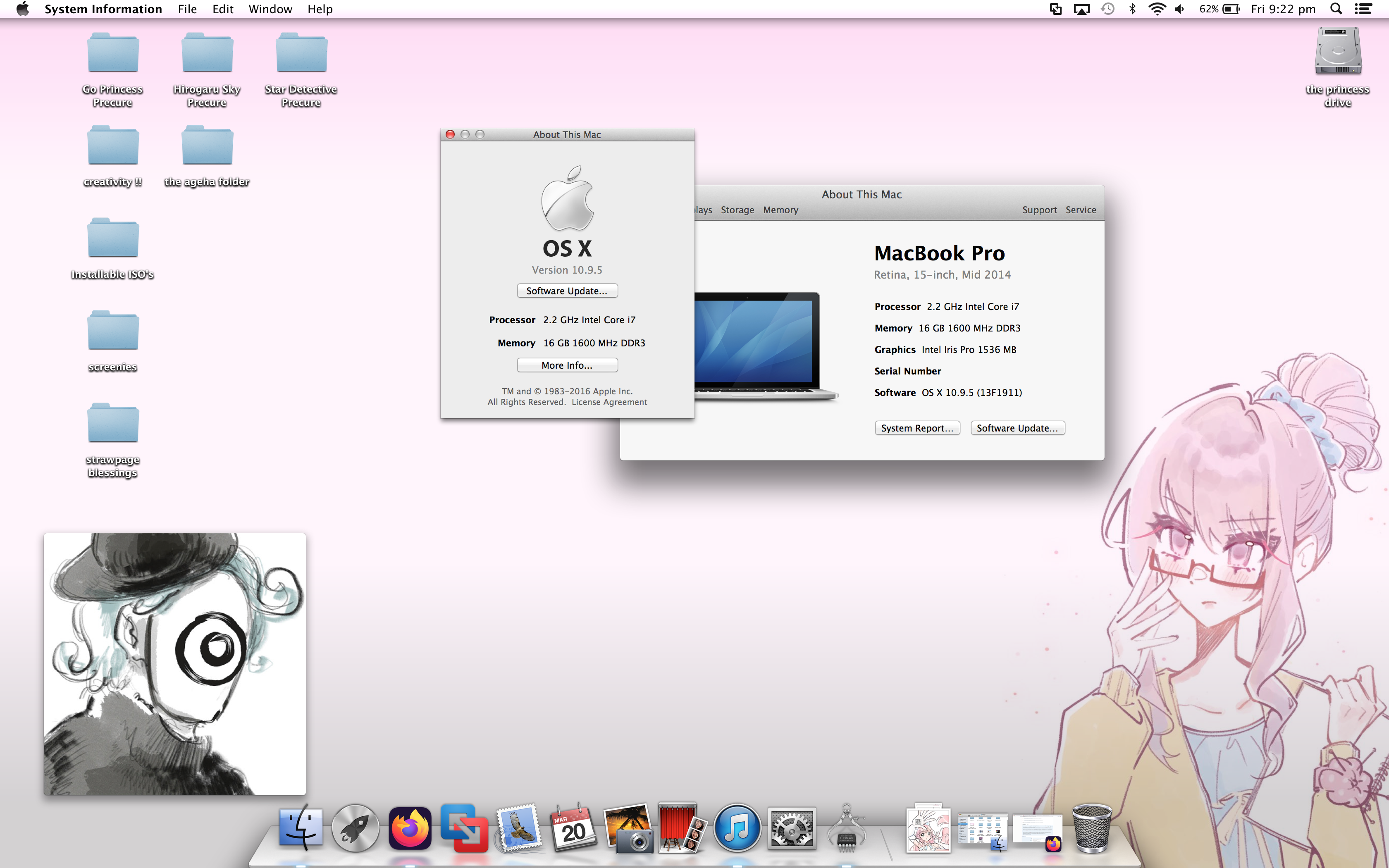The height and width of the screenshot is (868, 1389).
Task: Open Spotlight search magnifier
Action: tap(1336, 9)
